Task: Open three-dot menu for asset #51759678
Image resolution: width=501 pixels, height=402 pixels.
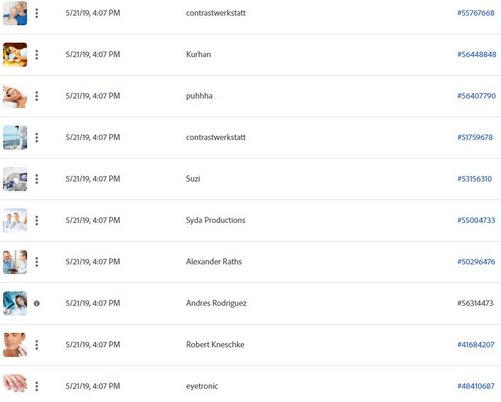Action: pyautogui.click(x=37, y=137)
